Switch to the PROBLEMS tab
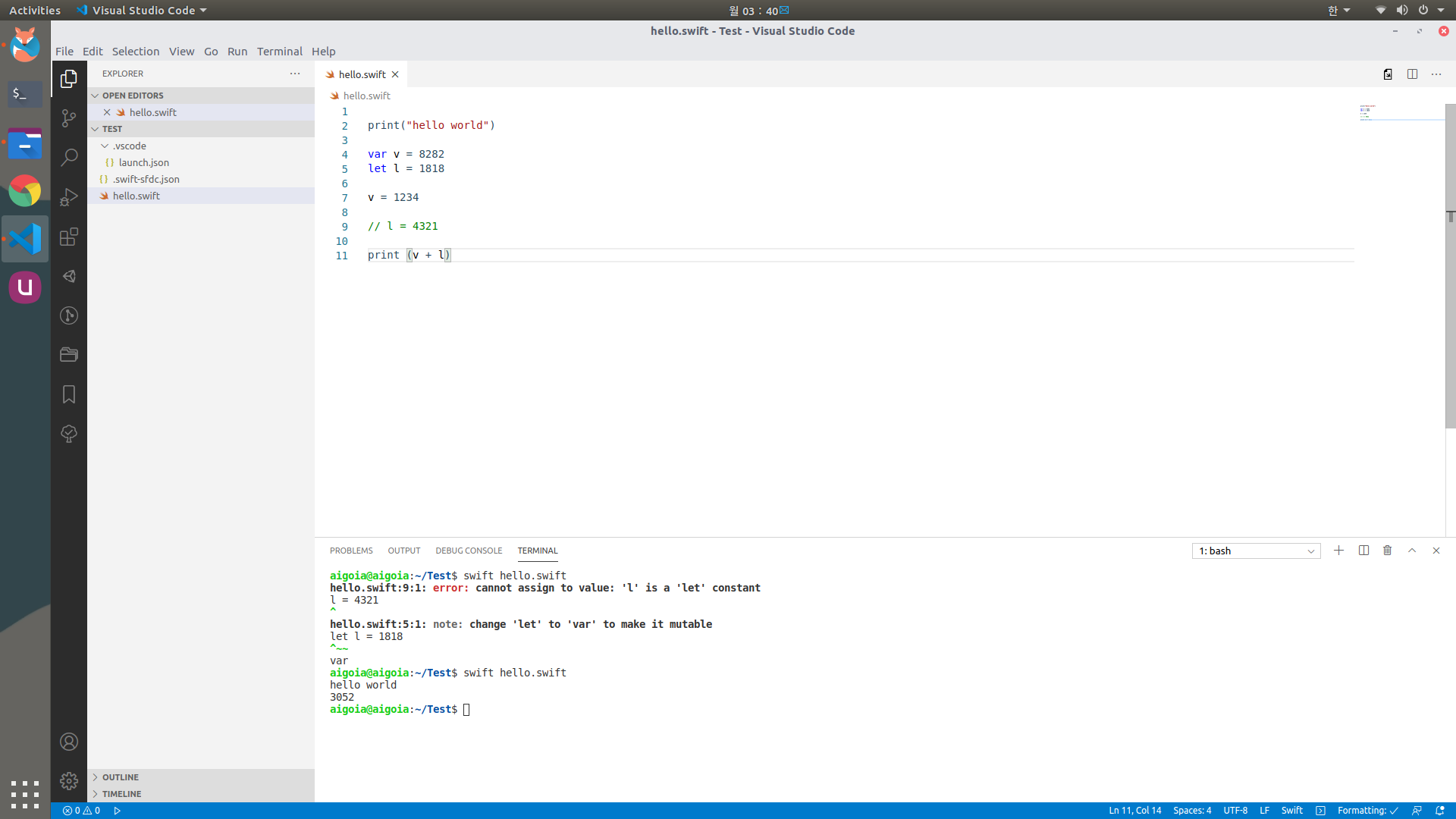Image resolution: width=1456 pixels, height=819 pixels. (x=351, y=551)
